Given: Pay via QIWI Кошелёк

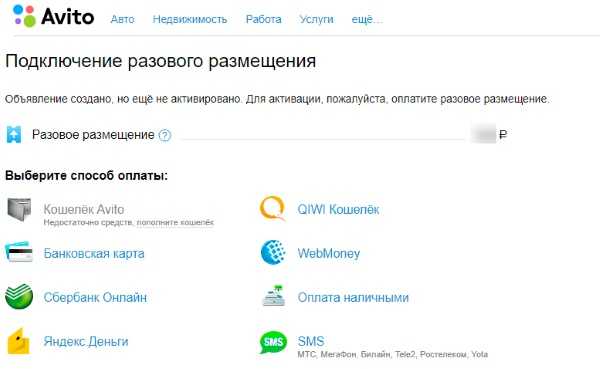Looking at the screenshot, I should point(339,209).
